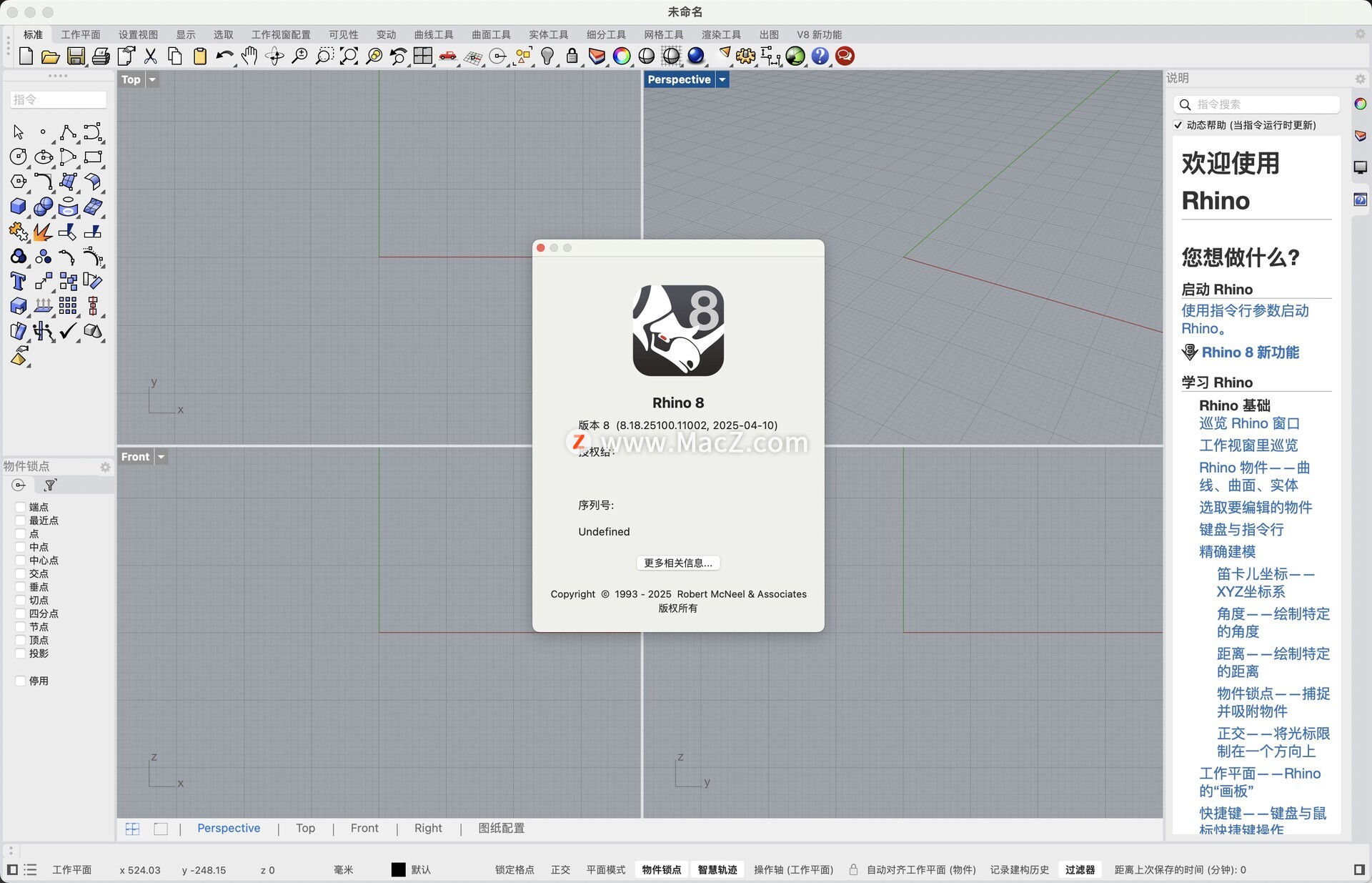
Task: Enable the 中点 object snap
Action: pos(21,547)
